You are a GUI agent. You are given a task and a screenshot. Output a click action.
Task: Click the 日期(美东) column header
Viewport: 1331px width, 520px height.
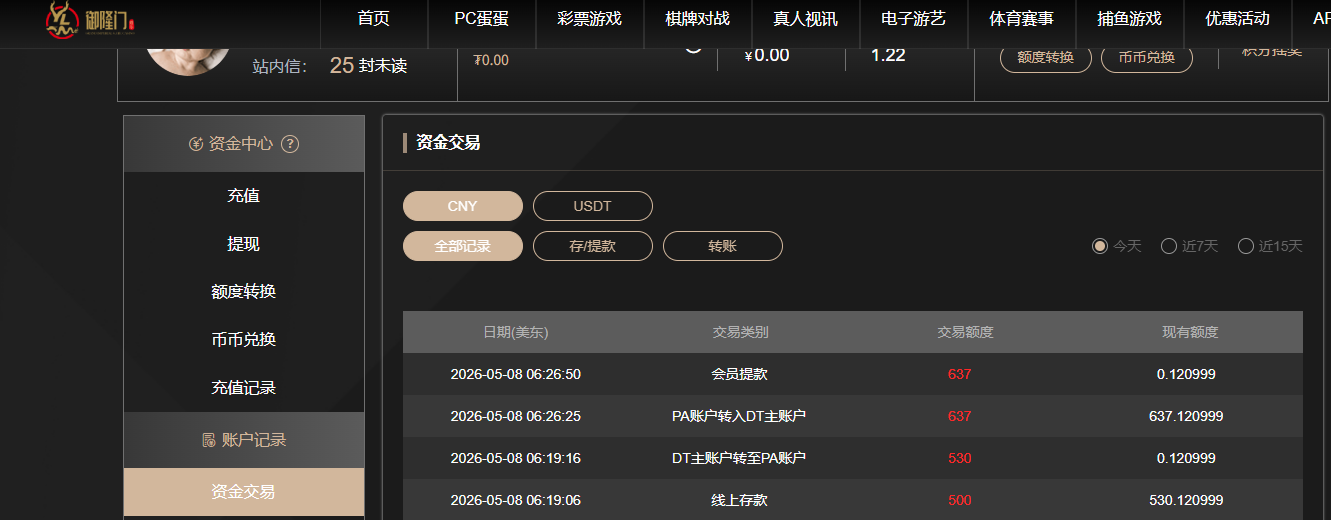pyautogui.click(x=516, y=332)
